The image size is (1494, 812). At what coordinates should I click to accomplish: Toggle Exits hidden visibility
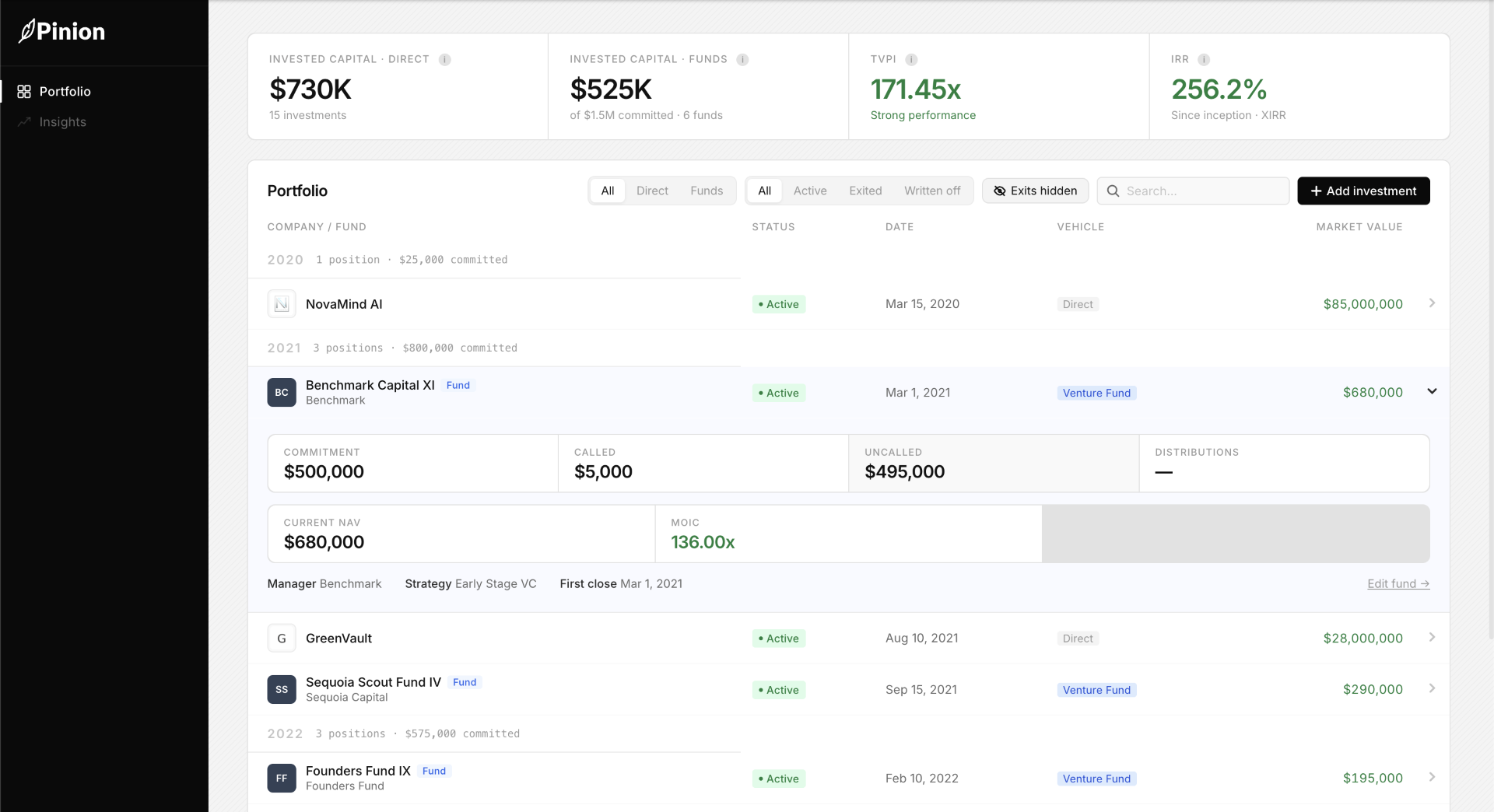[x=1036, y=191]
